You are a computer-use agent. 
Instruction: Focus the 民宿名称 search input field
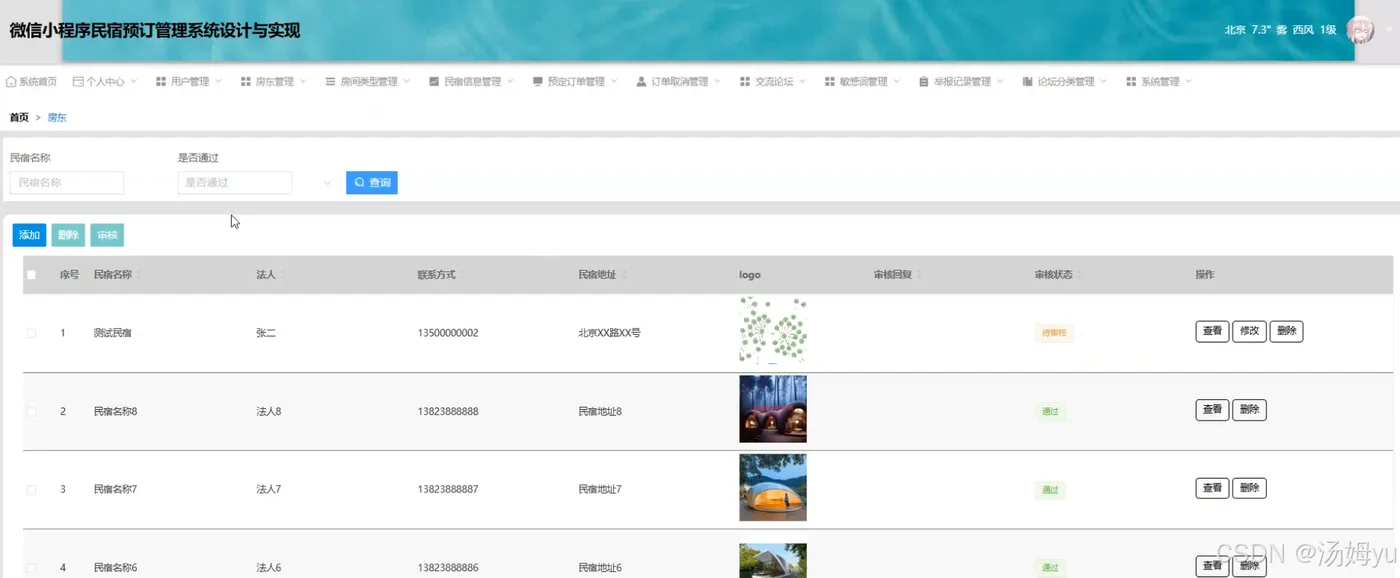pyautogui.click(x=67, y=183)
